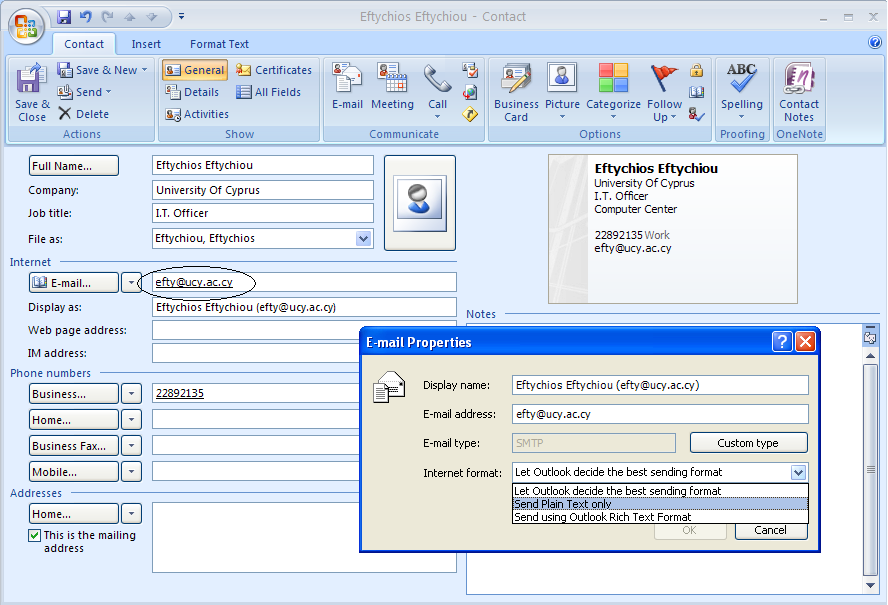Image resolution: width=888 pixels, height=605 pixels.
Task: Toggle 'This is the mailing address' checkbox
Action: (x=35, y=535)
